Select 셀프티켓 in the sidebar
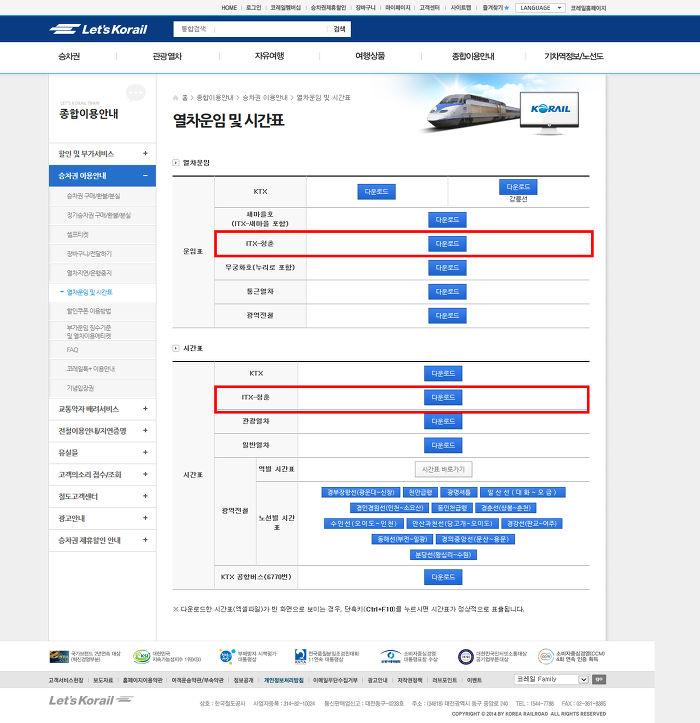This screenshot has width=700, height=723. click(x=77, y=235)
